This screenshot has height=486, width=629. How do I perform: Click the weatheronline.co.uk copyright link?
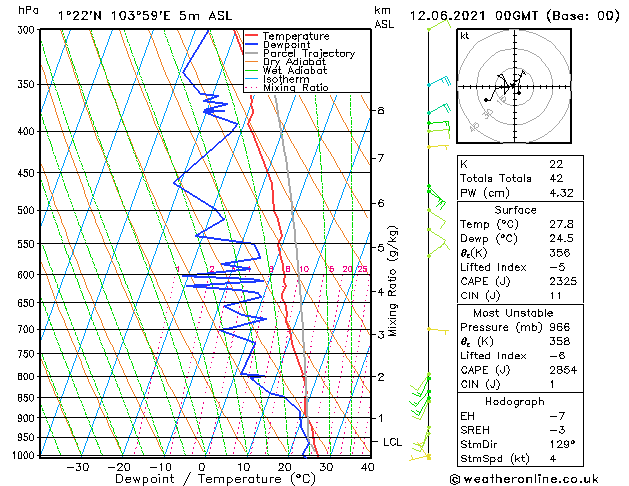click(524, 479)
